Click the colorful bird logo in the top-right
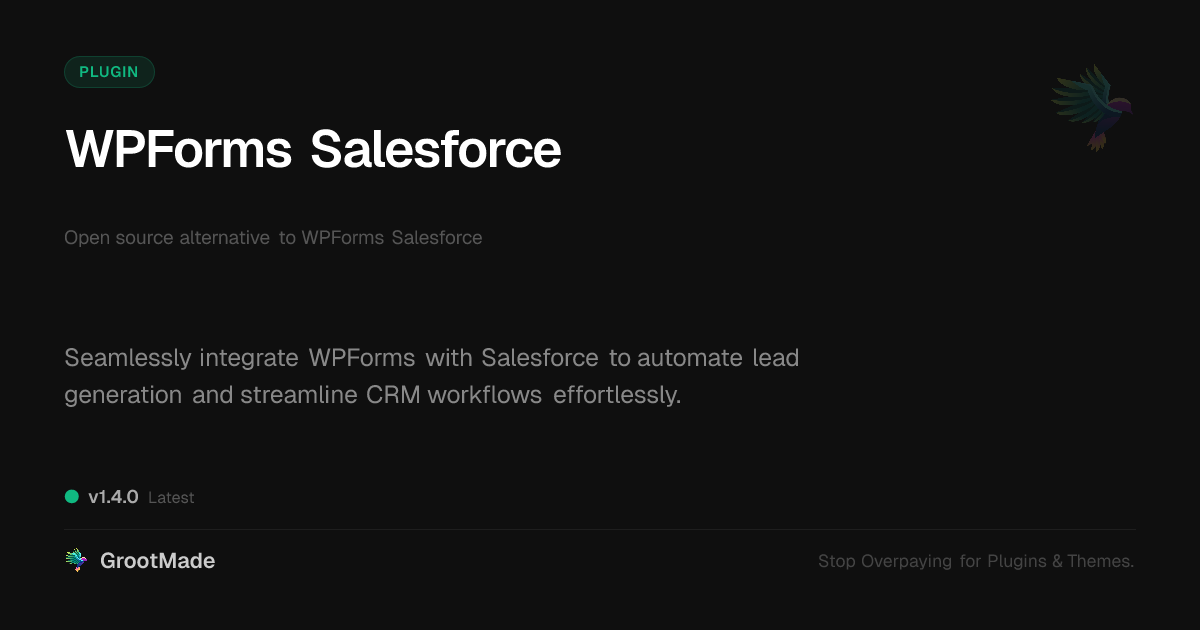The width and height of the screenshot is (1200, 630). 1092,107
